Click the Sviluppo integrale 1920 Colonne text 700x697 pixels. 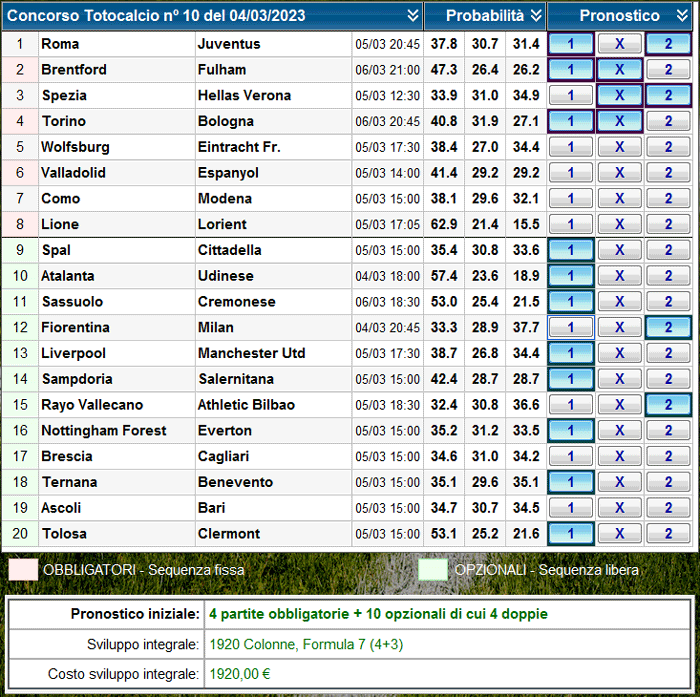(x=306, y=644)
